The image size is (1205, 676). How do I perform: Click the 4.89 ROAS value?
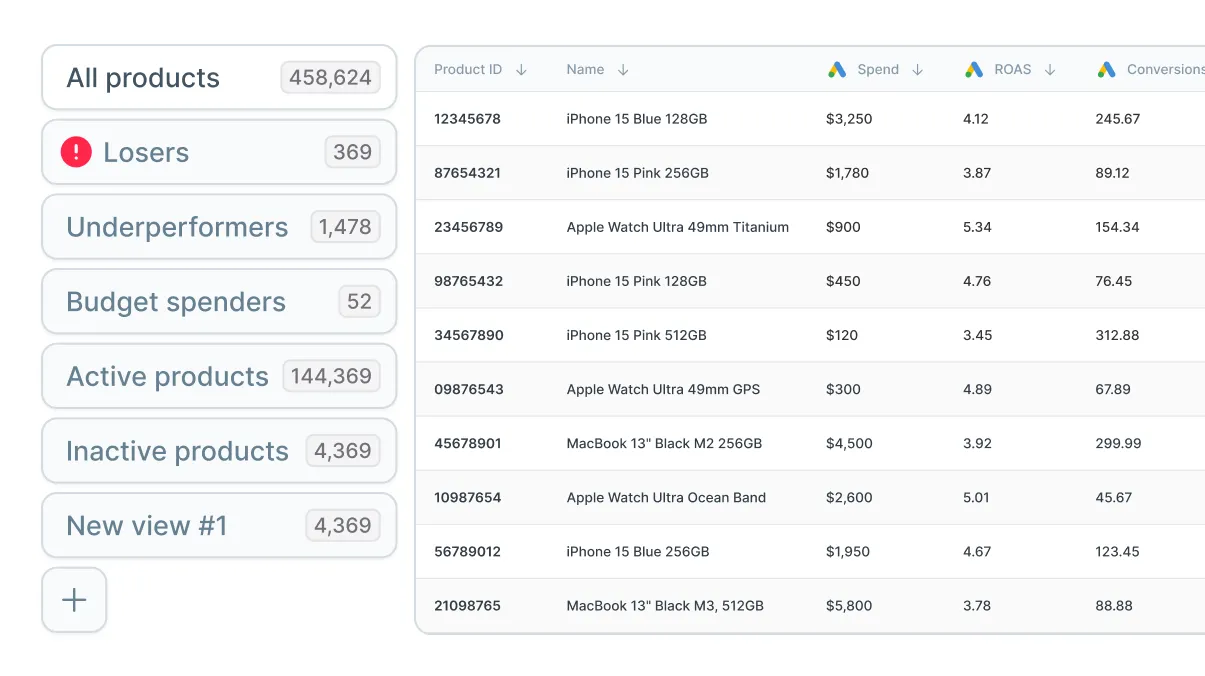coord(977,389)
